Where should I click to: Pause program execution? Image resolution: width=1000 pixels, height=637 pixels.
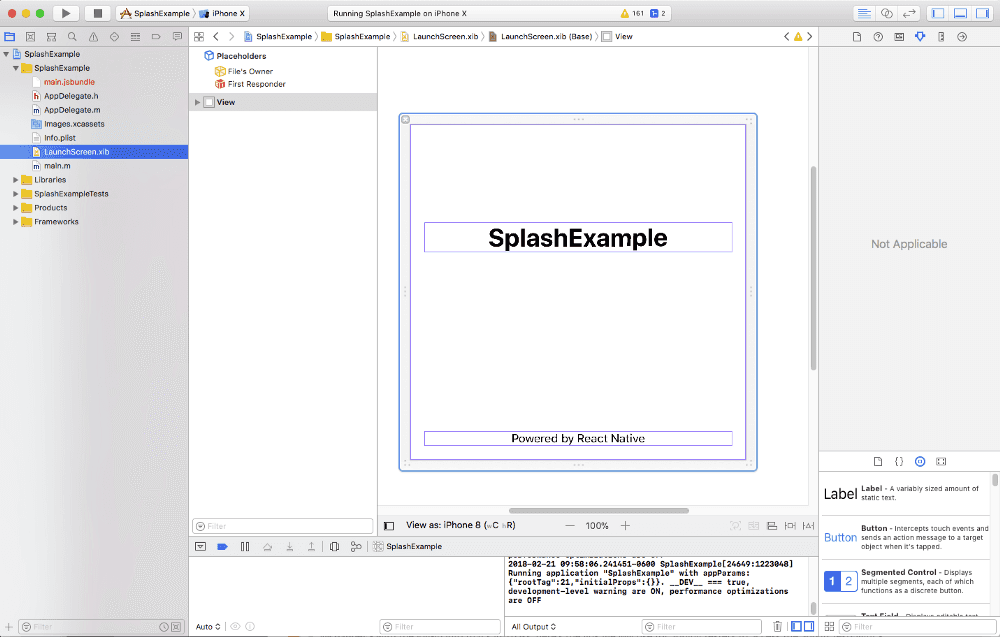pyautogui.click(x=245, y=546)
